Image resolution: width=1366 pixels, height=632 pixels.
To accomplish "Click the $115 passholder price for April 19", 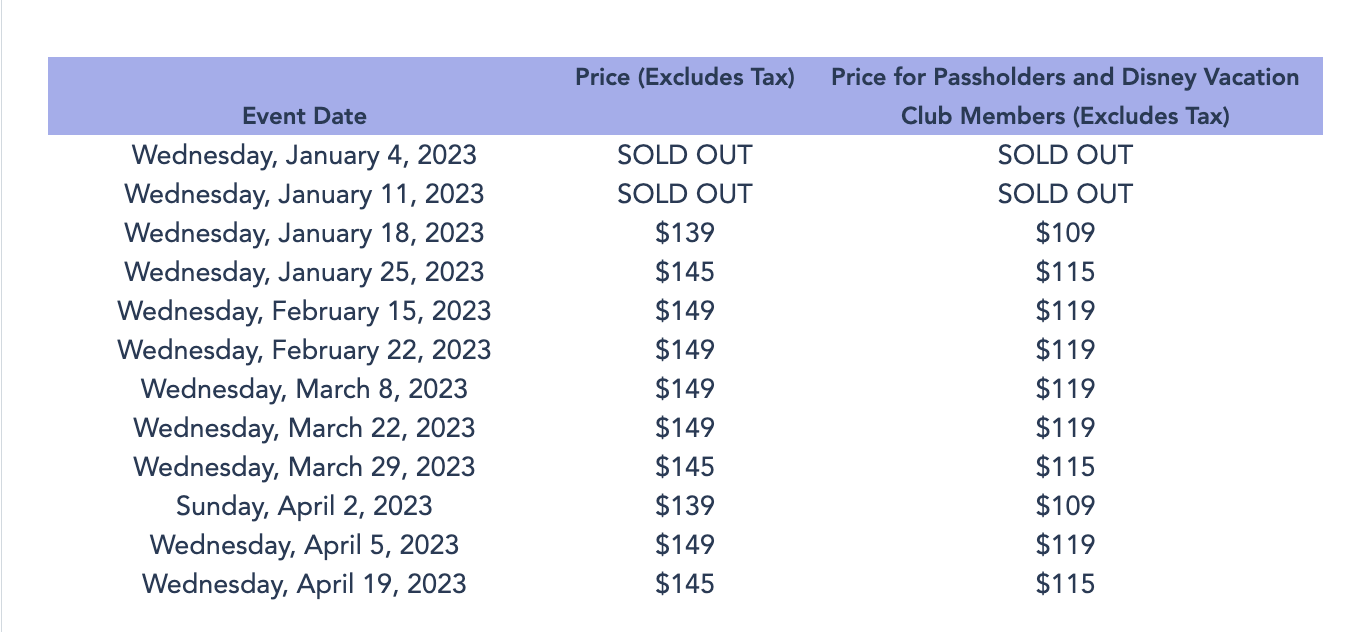I will pos(1065,584).
